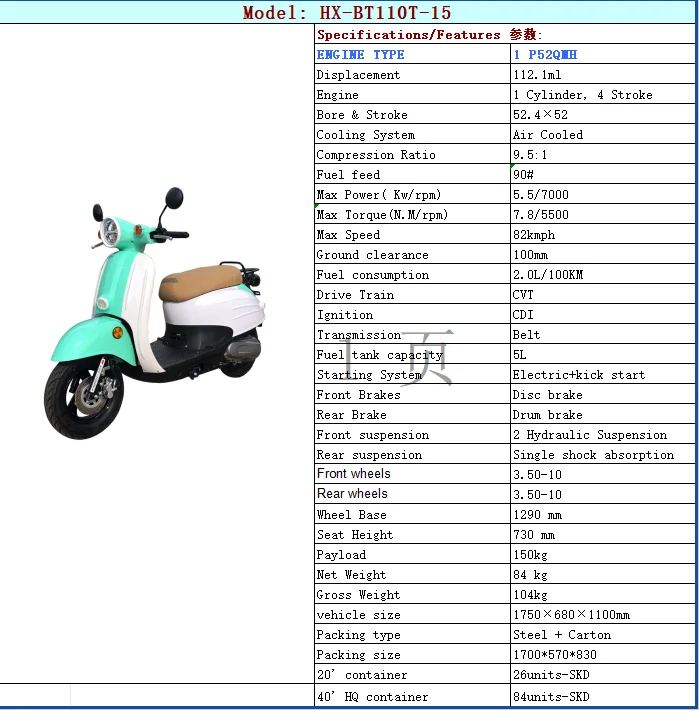Viewport: 699px width, 710px height.
Task: Select the Electric+kick start cell
Action: tap(603, 374)
